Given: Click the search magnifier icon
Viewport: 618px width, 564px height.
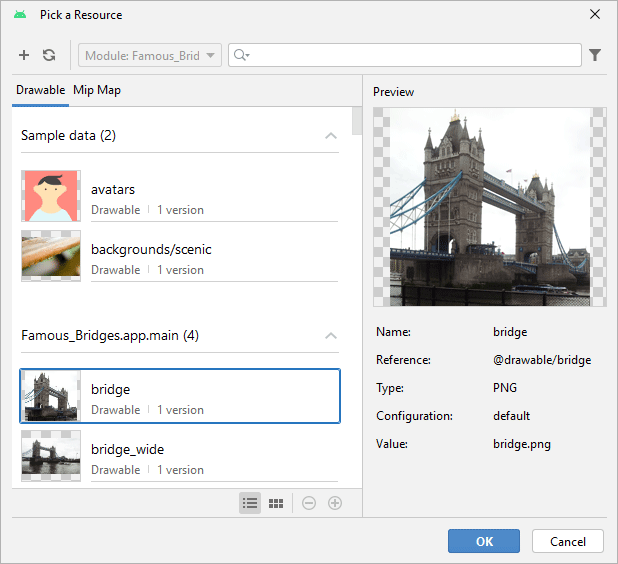Looking at the screenshot, I should click(240, 55).
